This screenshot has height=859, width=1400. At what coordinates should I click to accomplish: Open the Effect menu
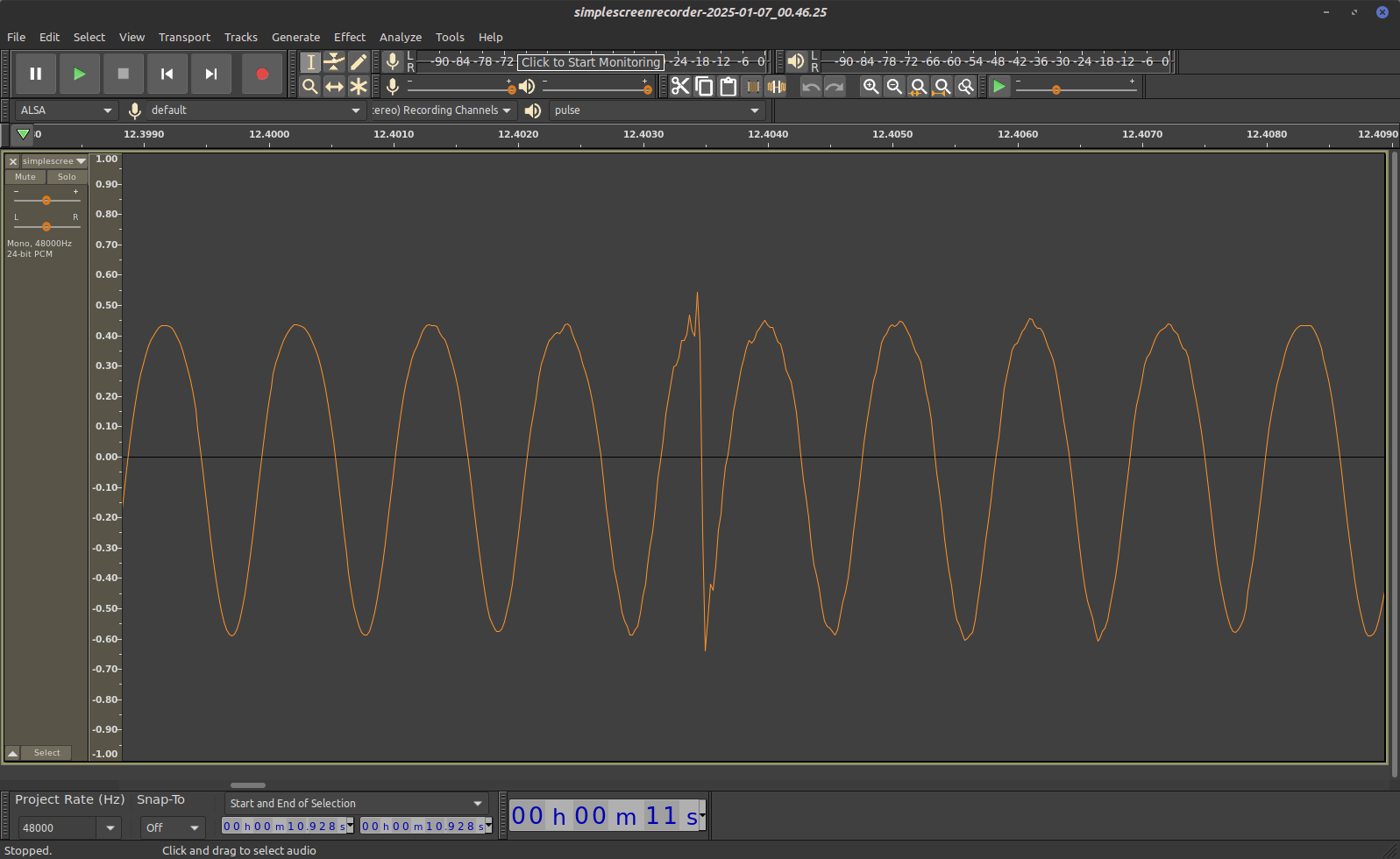(x=349, y=37)
